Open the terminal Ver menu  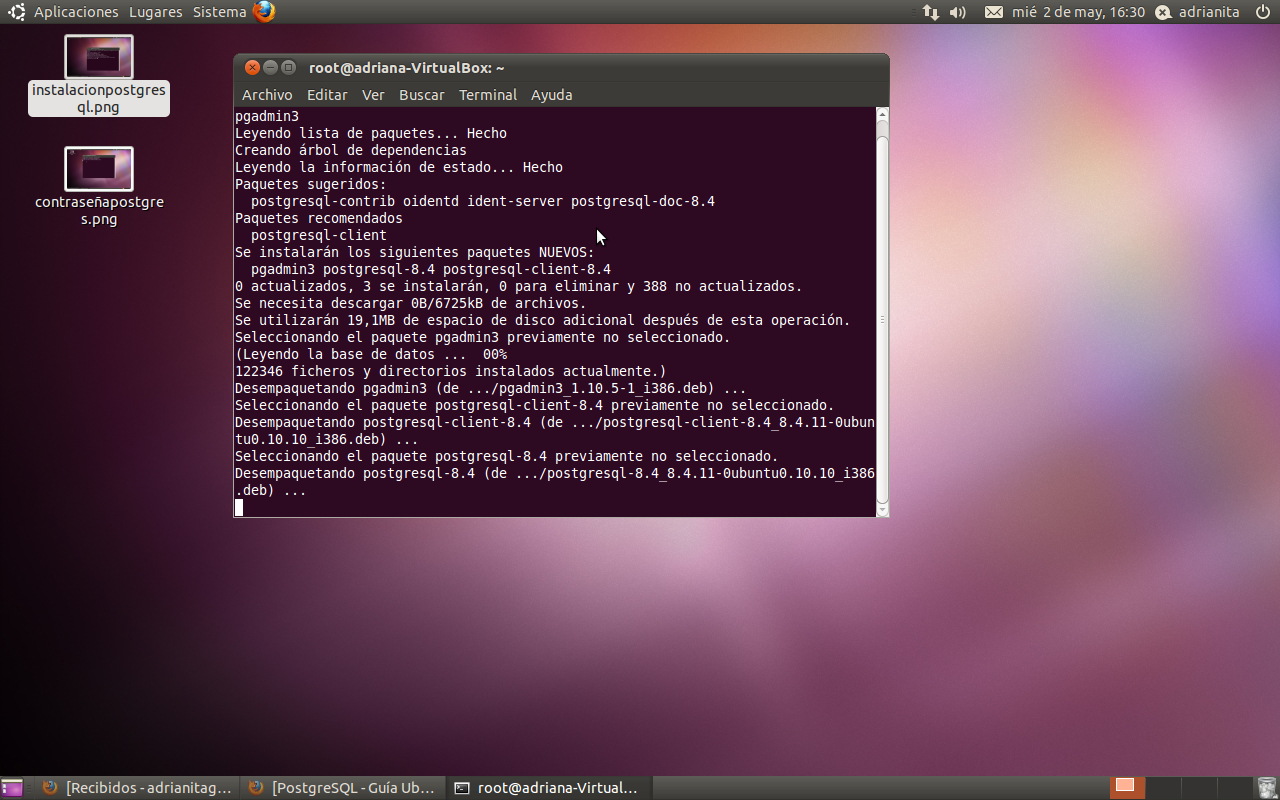pyautogui.click(x=373, y=95)
